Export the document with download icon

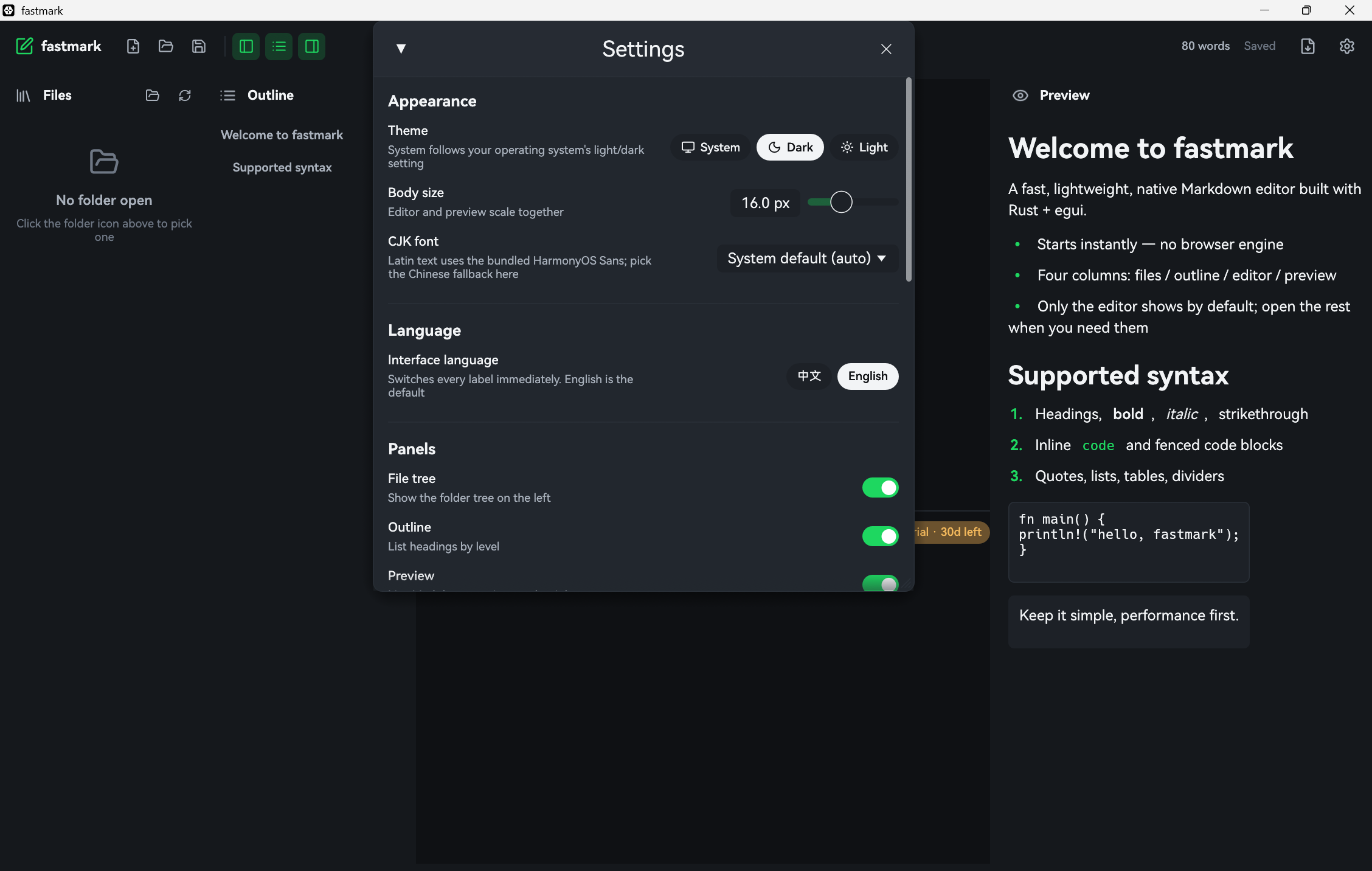pyautogui.click(x=1308, y=46)
